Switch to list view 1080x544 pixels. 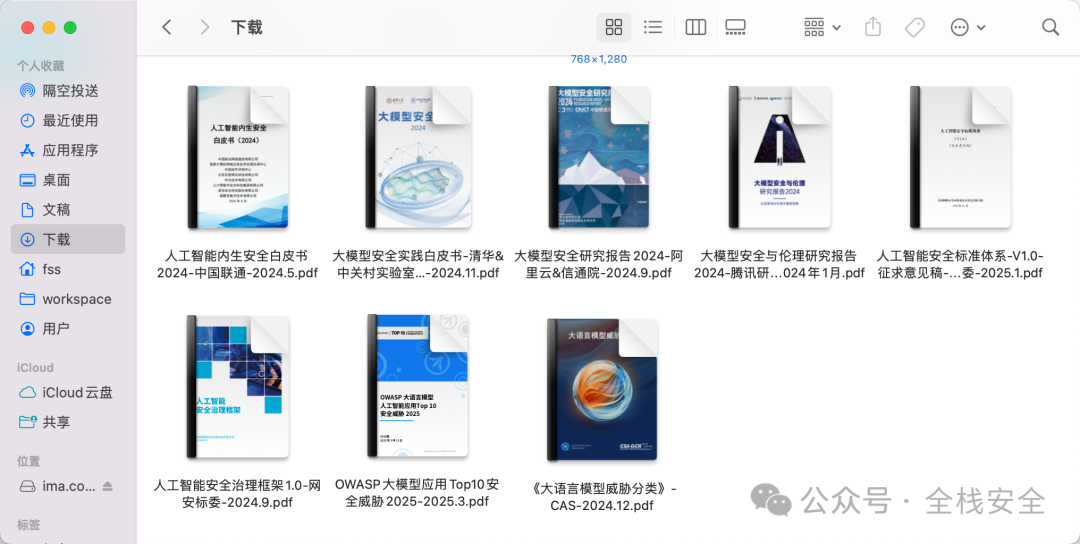click(652, 27)
